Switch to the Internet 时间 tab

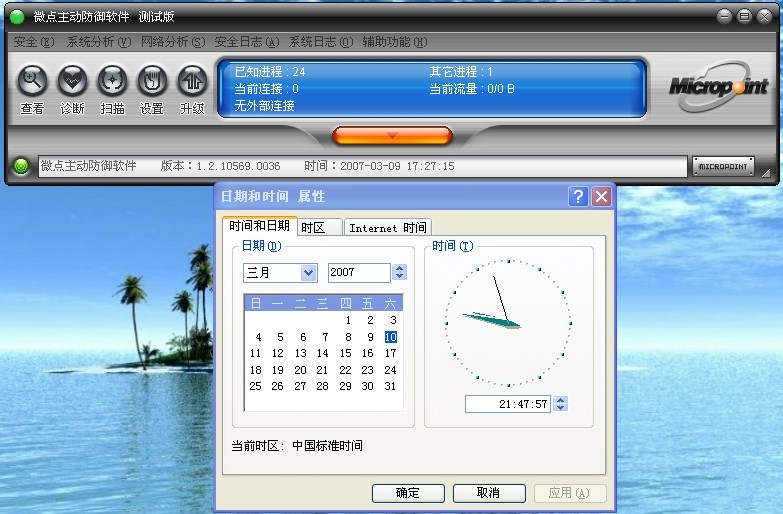(388, 228)
